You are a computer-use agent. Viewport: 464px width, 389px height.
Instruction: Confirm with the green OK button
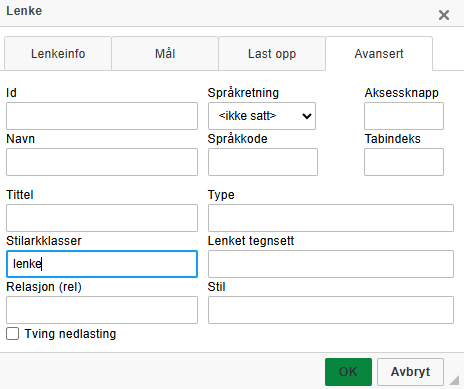point(348,372)
